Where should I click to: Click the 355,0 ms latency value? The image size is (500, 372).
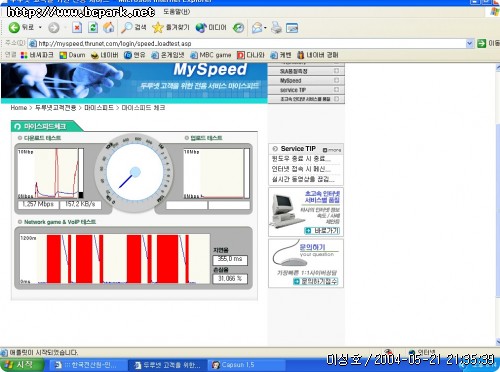(x=230, y=260)
